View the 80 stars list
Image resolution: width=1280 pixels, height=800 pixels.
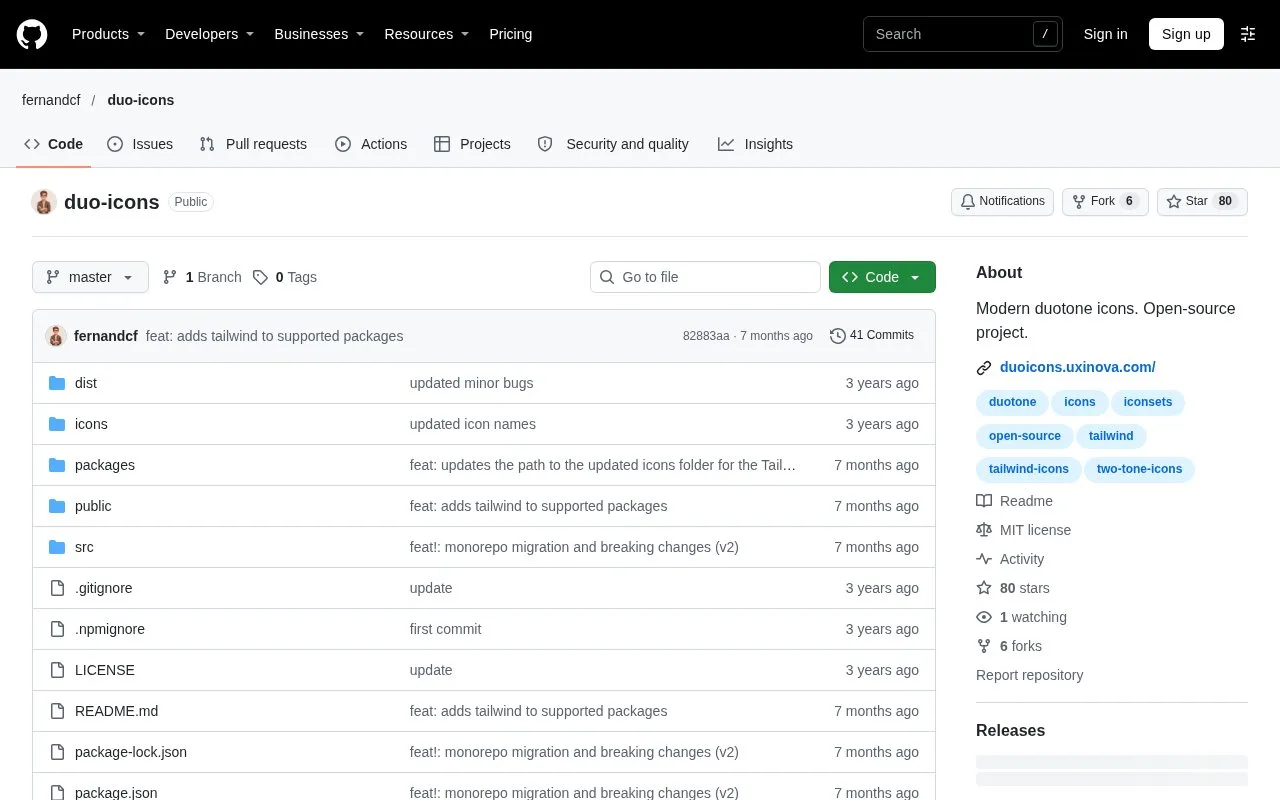click(x=1013, y=588)
